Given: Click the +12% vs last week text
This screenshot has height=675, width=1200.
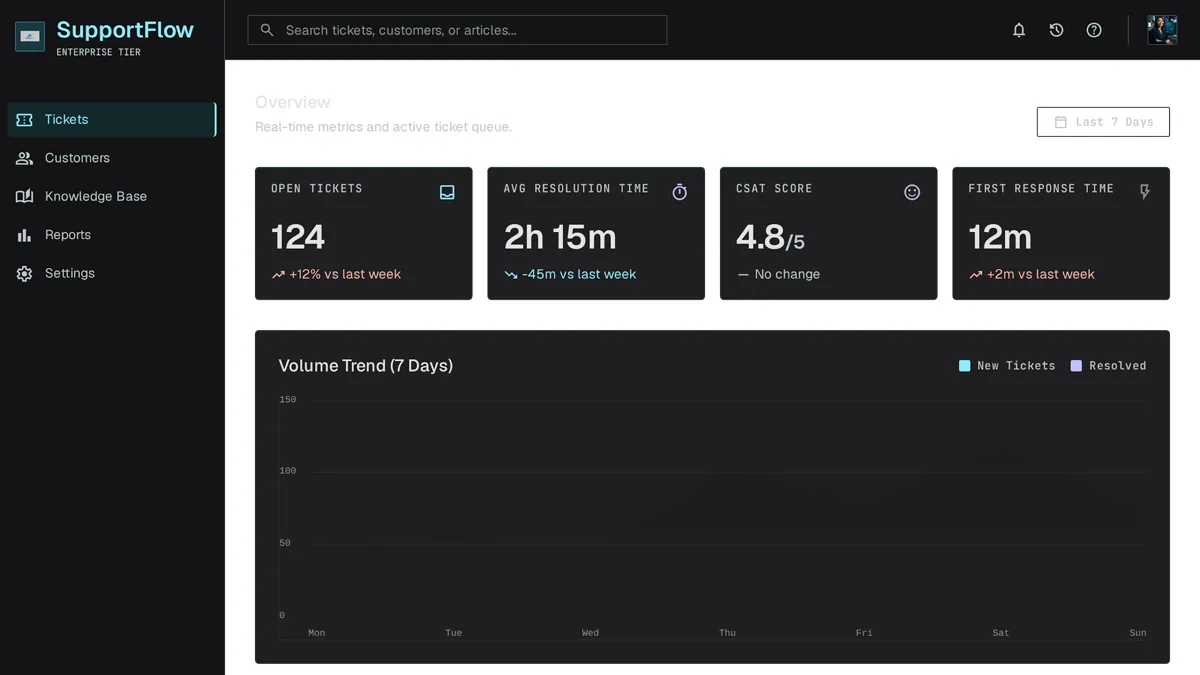Looking at the screenshot, I should coord(345,274).
